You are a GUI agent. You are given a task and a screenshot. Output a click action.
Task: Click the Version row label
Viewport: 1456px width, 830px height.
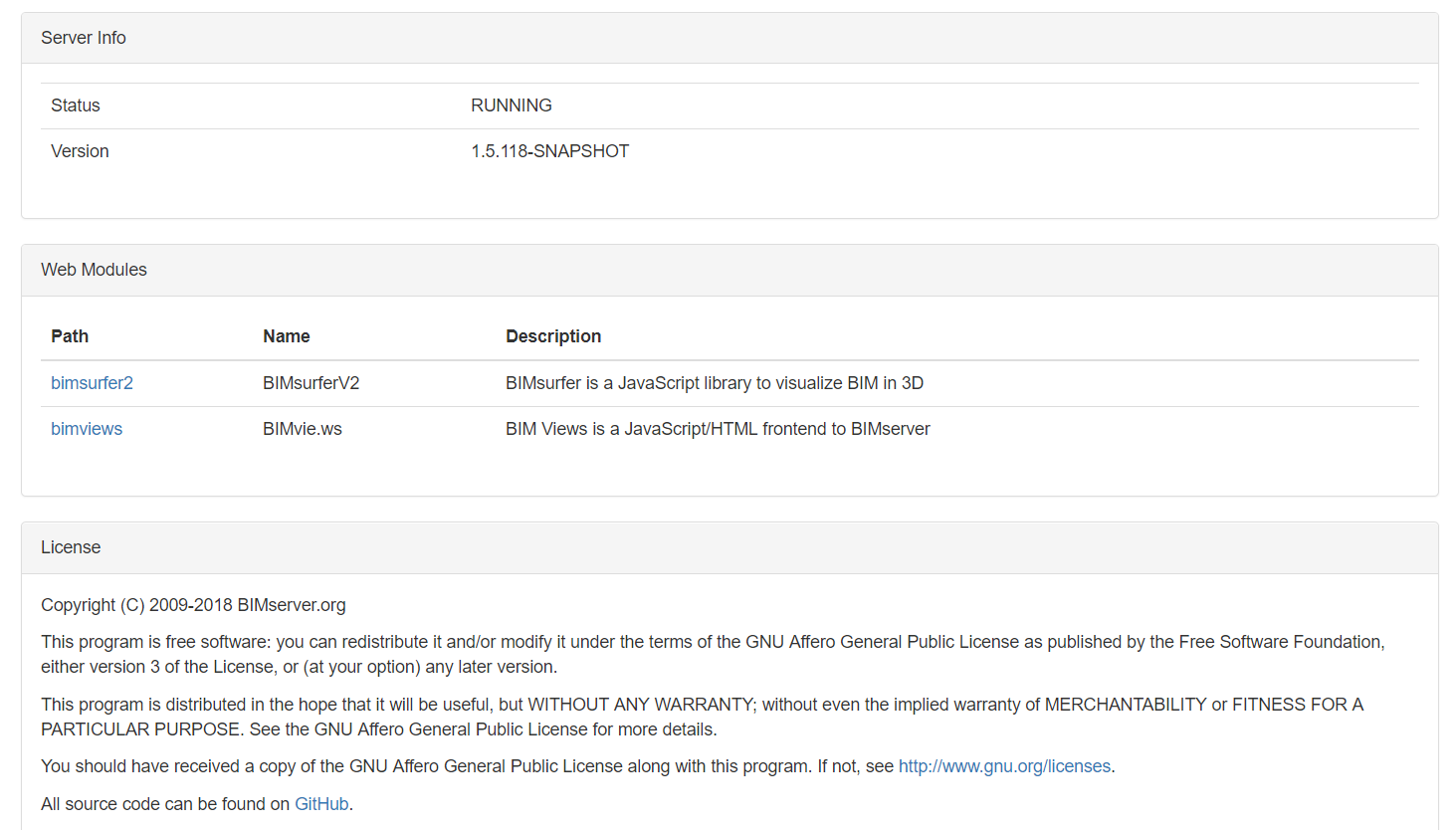(x=80, y=151)
